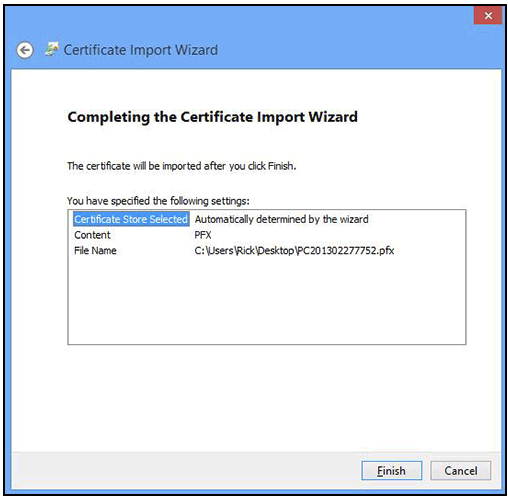The height and width of the screenshot is (500, 508).
Task: Click the Certificate Import Wizard icon
Action: coord(52,49)
